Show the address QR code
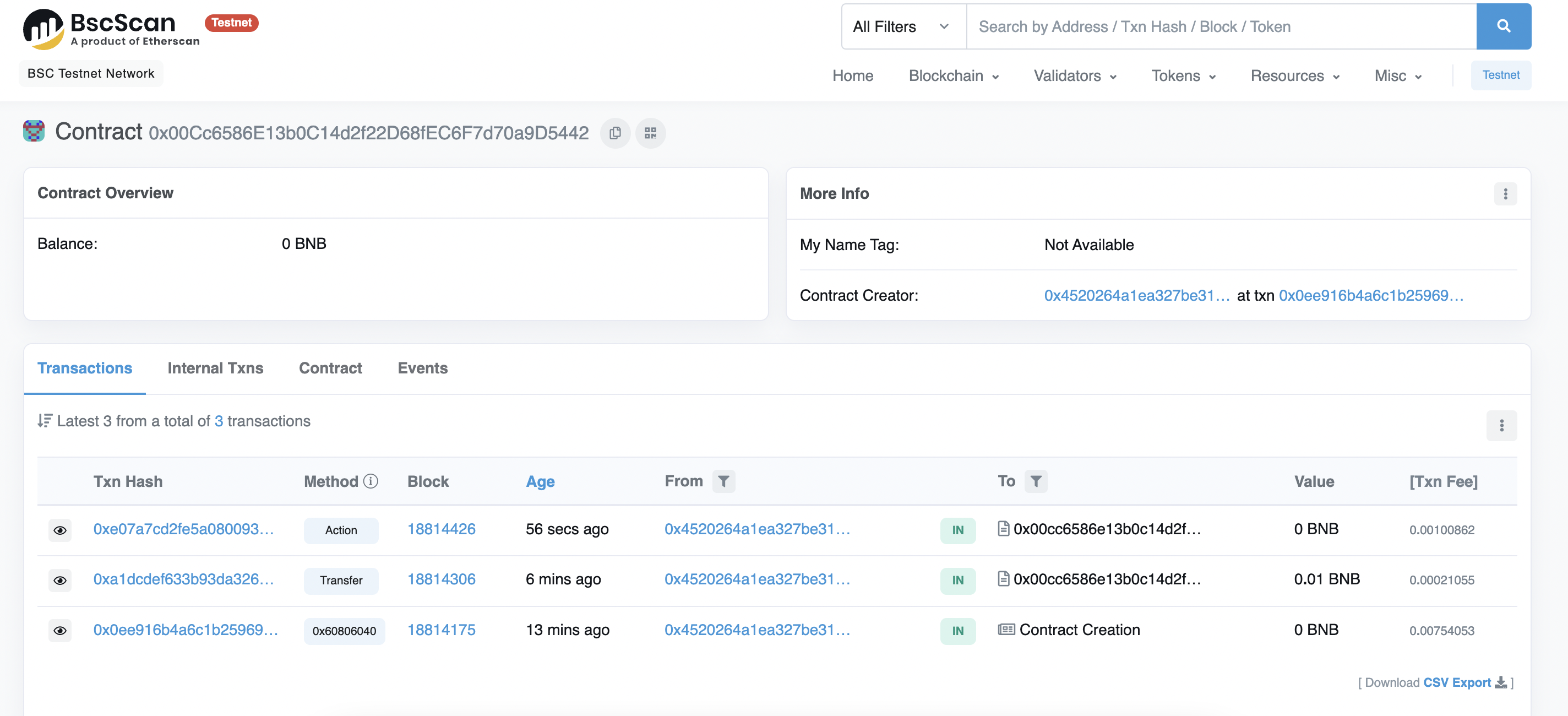 pyautogui.click(x=650, y=133)
